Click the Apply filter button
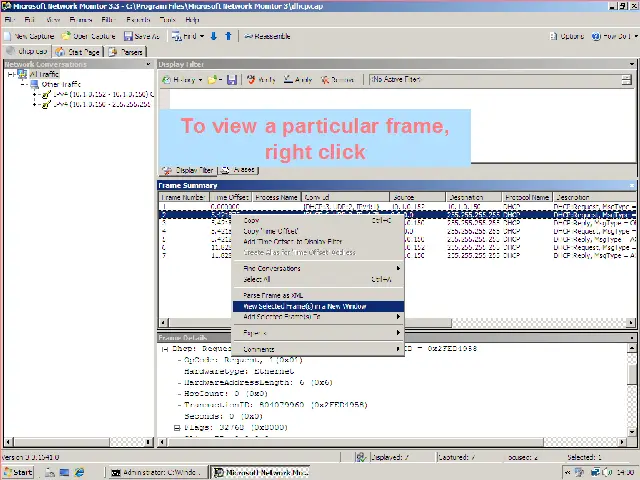 click(298, 80)
